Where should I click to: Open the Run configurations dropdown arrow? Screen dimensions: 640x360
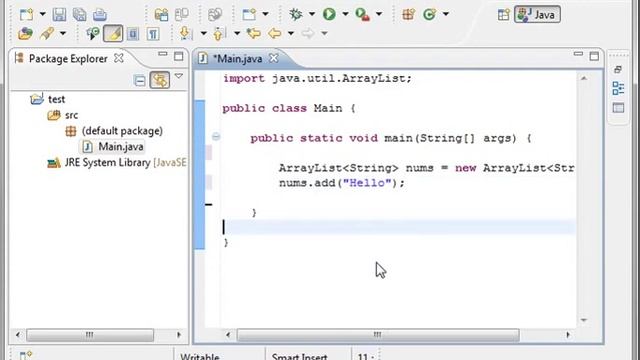(345, 14)
